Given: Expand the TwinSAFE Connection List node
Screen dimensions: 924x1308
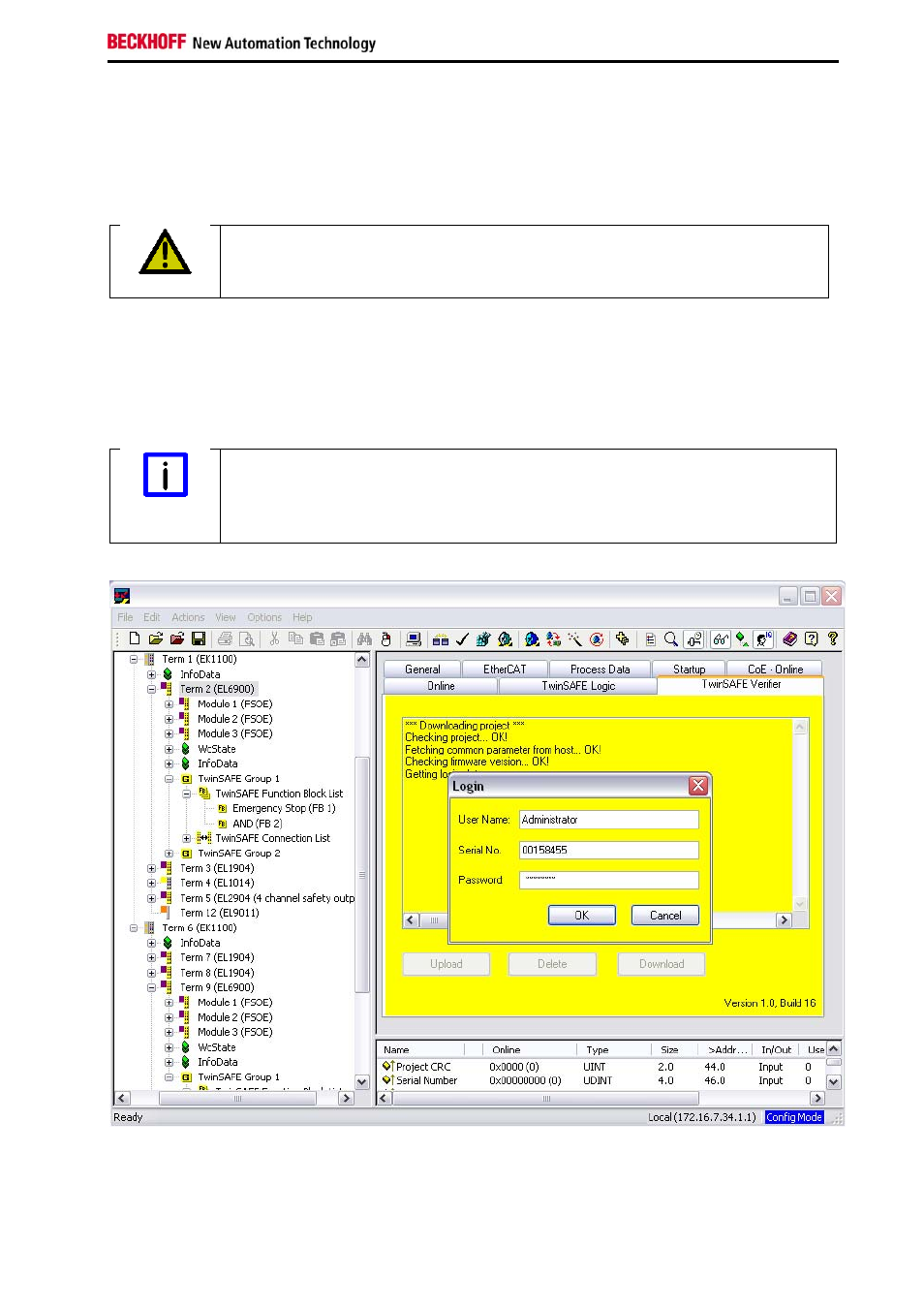Looking at the screenshot, I should coord(186,838).
